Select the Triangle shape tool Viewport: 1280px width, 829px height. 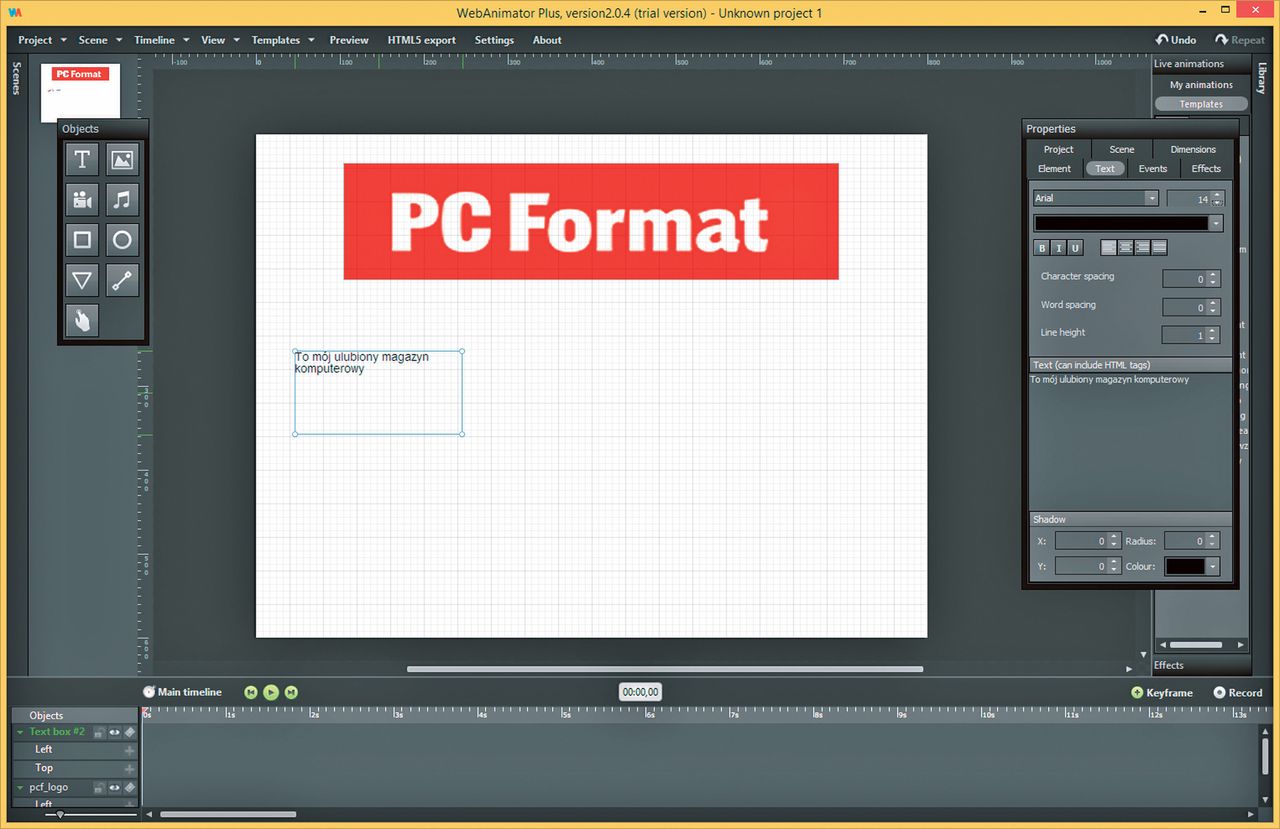(82, 280)
